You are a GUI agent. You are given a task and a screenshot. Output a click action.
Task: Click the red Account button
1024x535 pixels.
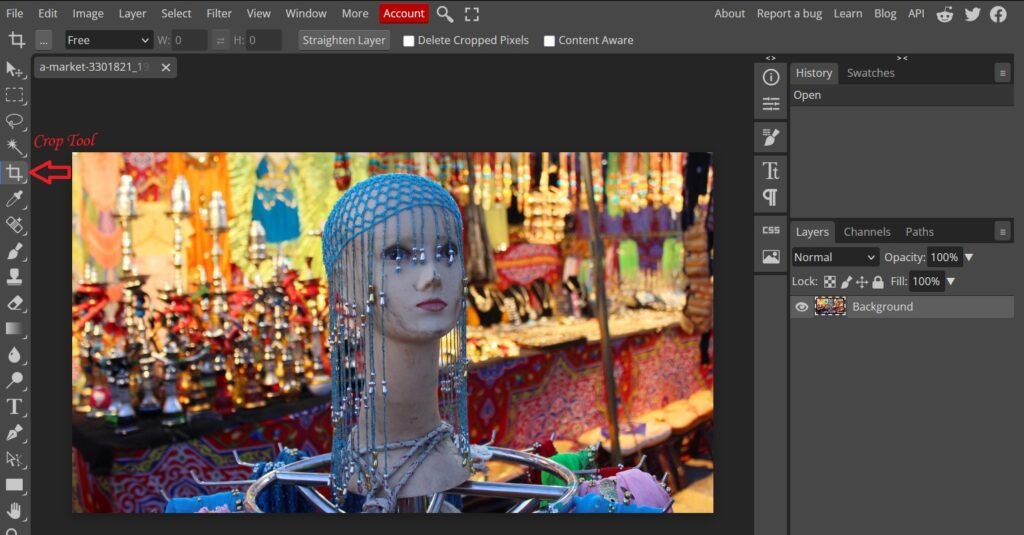coord(404,14)
